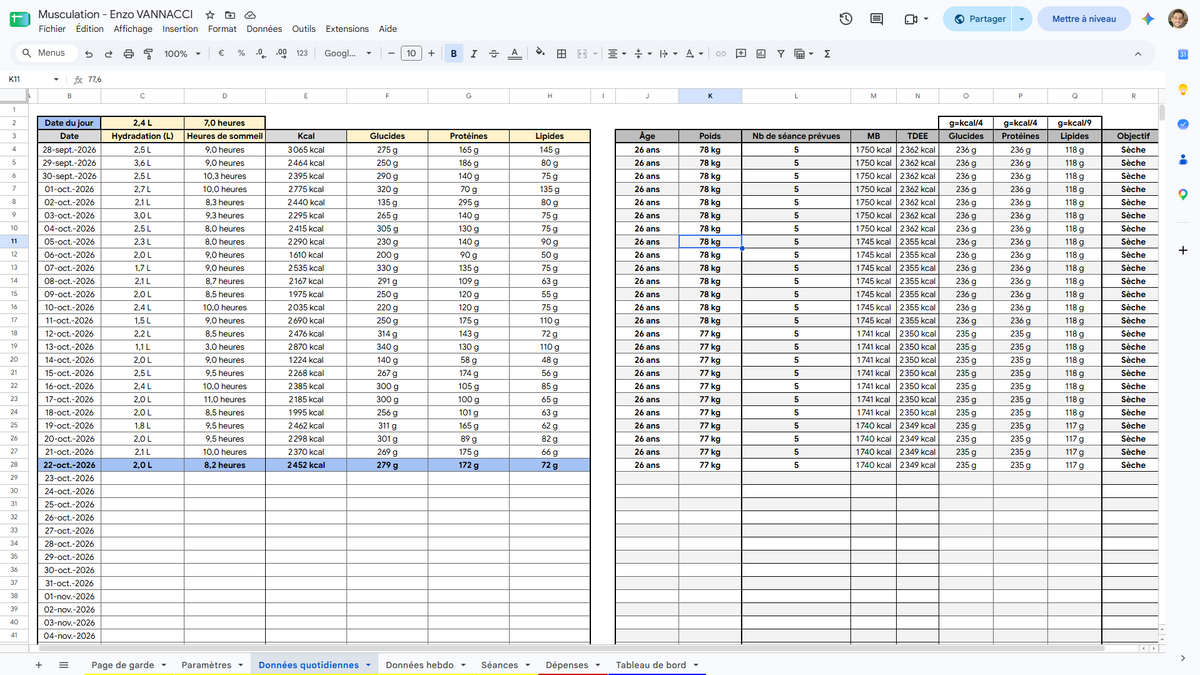Screen dimensions: 1200x675
Task: Click the undo icon in toolbar
Action: tap(89, 54)
